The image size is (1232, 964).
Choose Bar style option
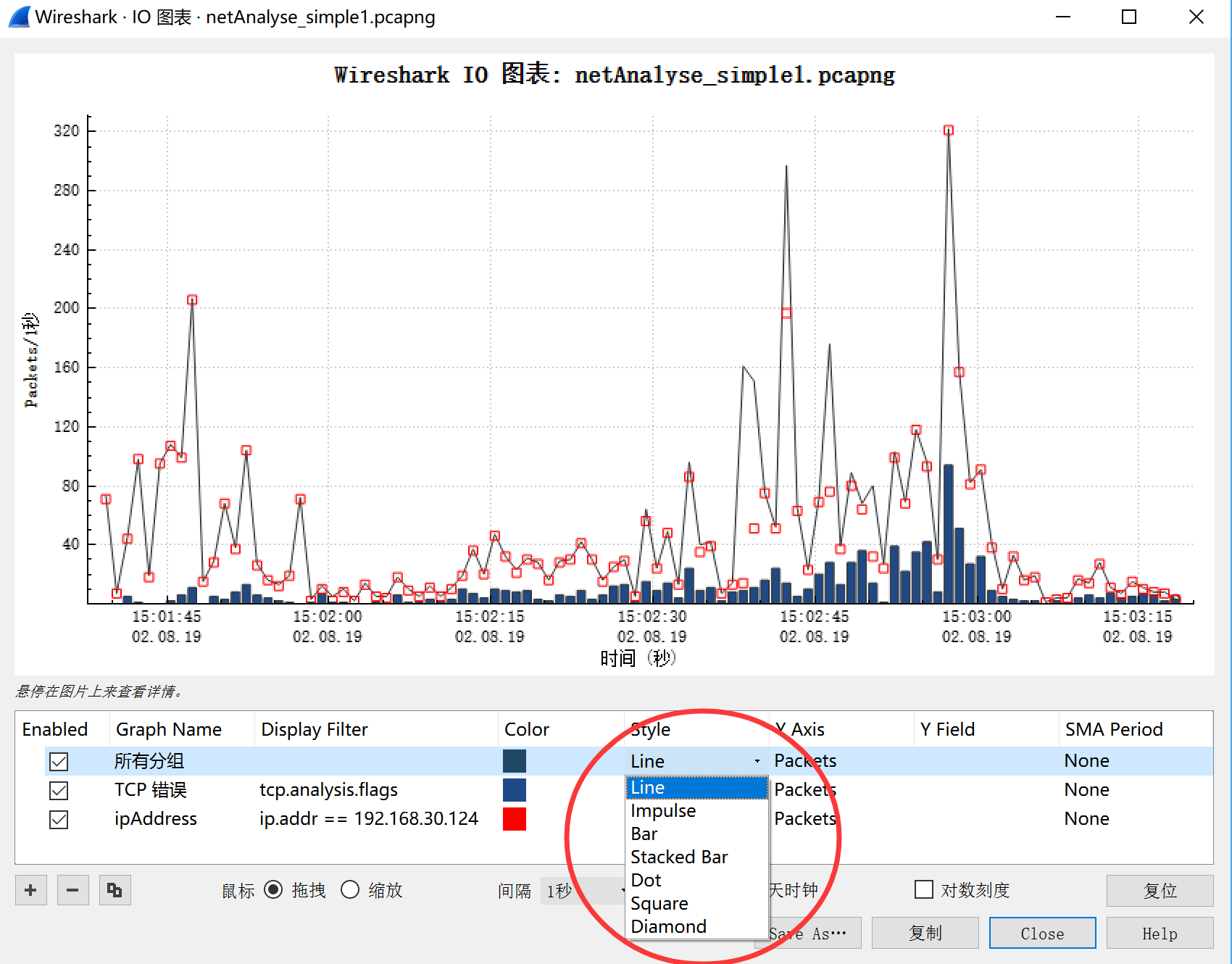click(x=696, y=834)
